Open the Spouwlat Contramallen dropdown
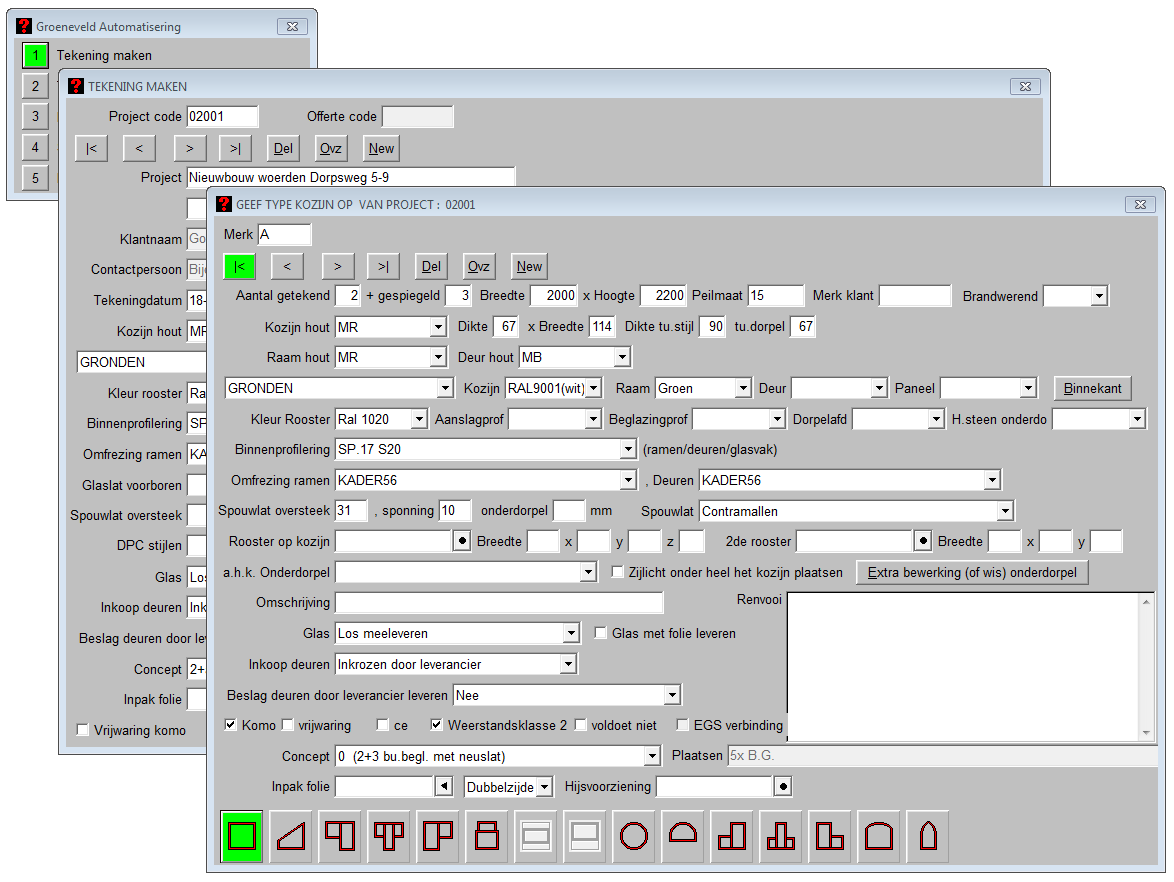1174x882 pixels. pos(1005,511)
